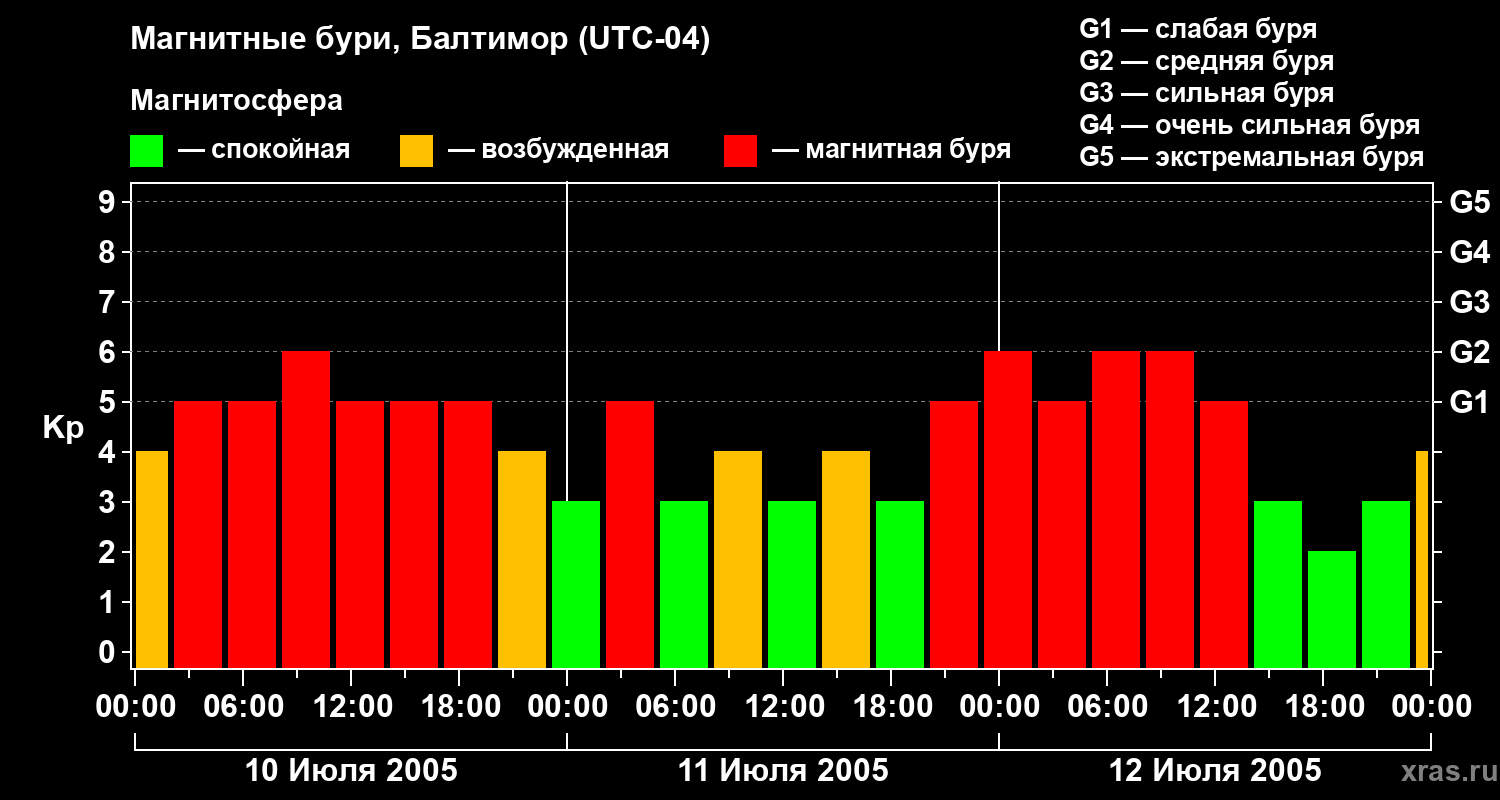Select the green bar starting 00:00 on 11 July
This screenshot has height=800, width=1500.
[576, 585]
